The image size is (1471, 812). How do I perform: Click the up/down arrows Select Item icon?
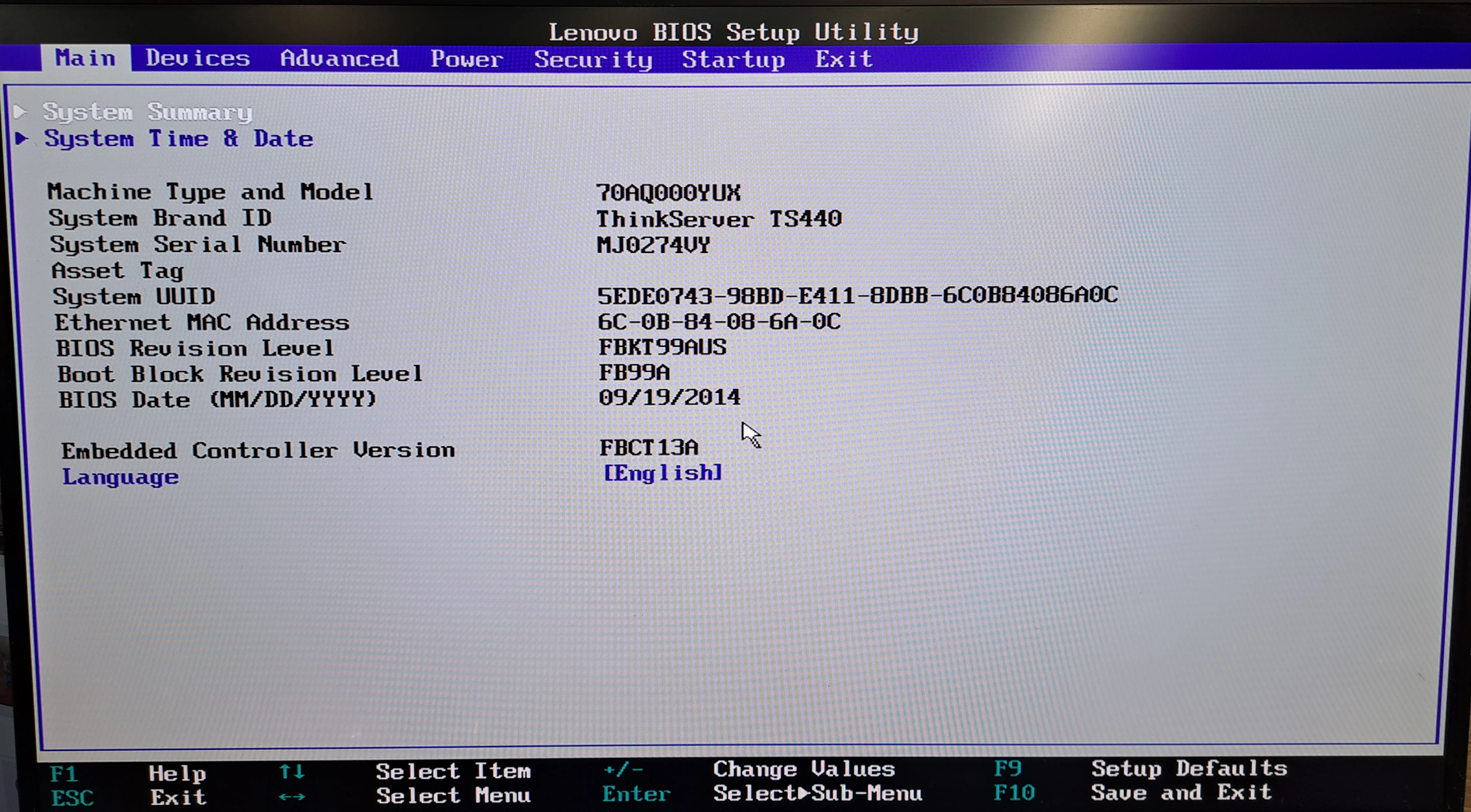(x=292, y=772)
